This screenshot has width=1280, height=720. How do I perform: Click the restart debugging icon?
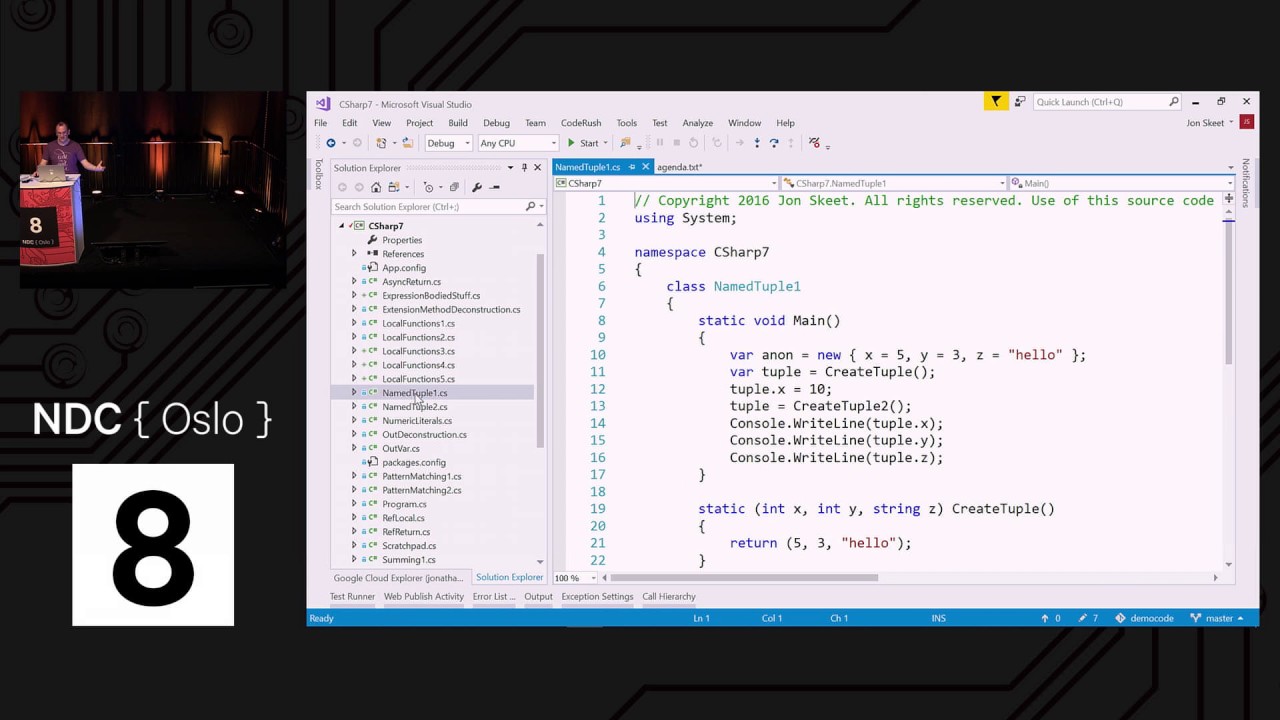click(x=693, y=143)
